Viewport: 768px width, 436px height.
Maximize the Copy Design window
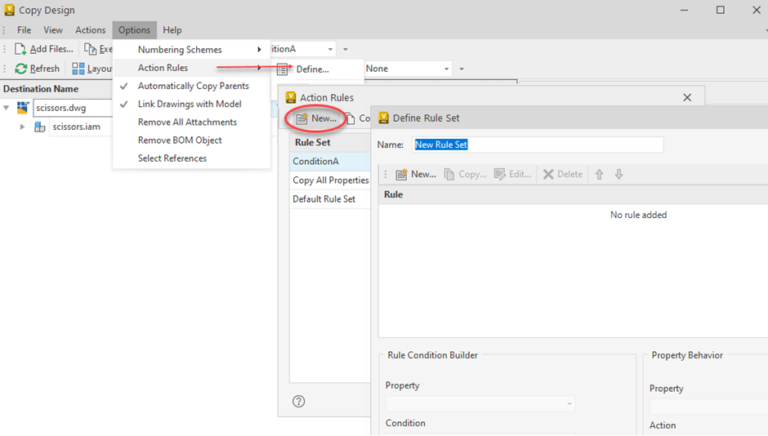[x=720, y=10]
